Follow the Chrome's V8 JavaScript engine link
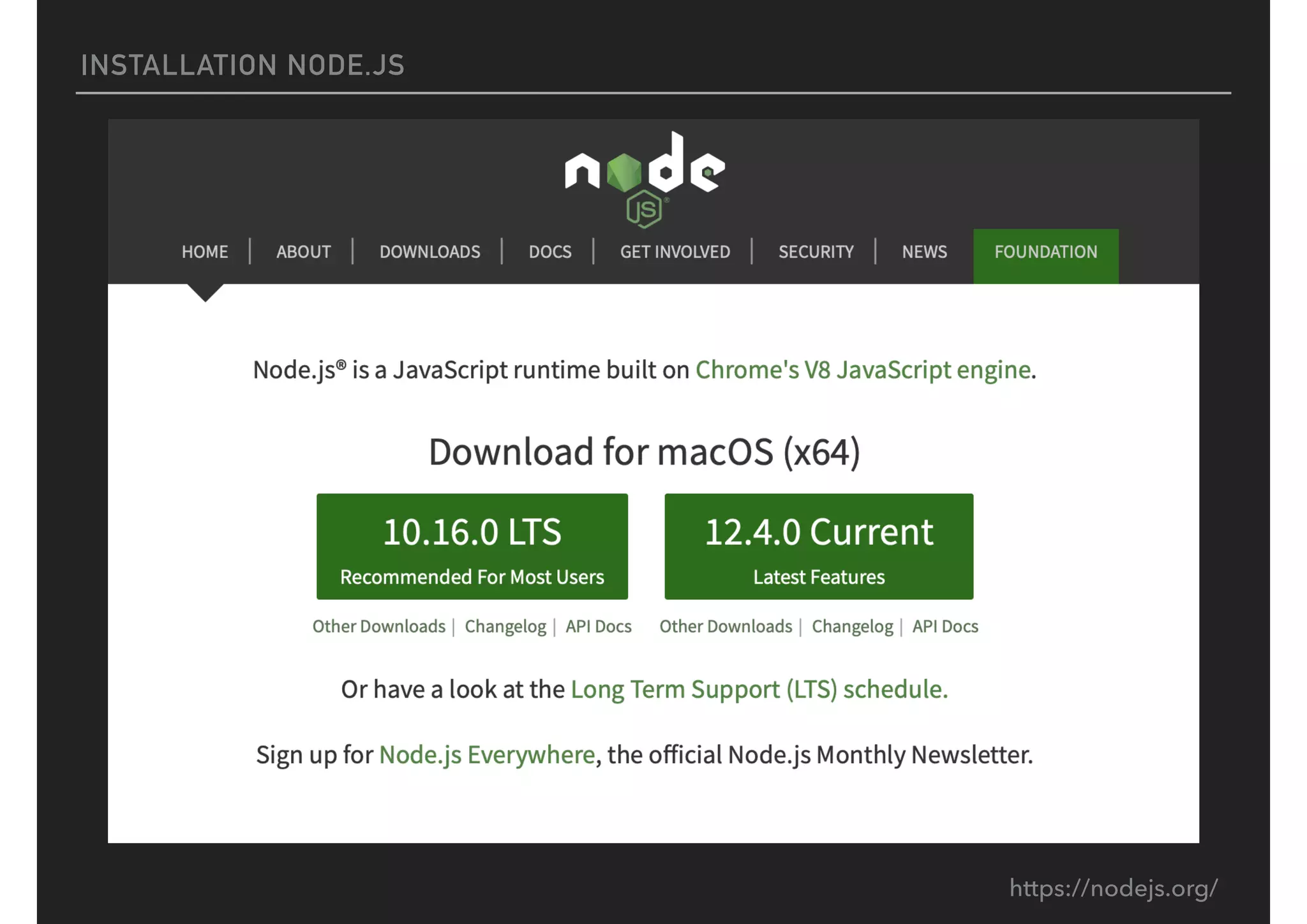Viewport: 1307px width, 924px height. point(863,370)
